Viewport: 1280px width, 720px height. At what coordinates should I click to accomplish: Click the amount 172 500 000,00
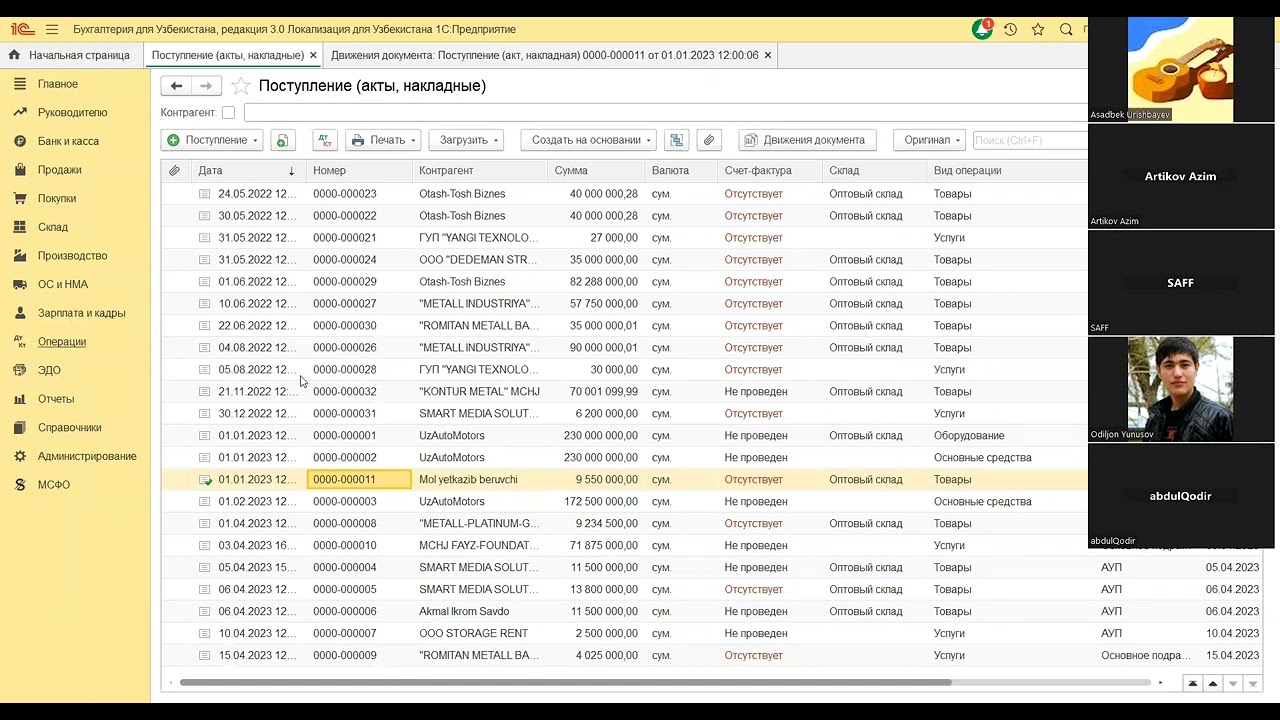point(607,502)
